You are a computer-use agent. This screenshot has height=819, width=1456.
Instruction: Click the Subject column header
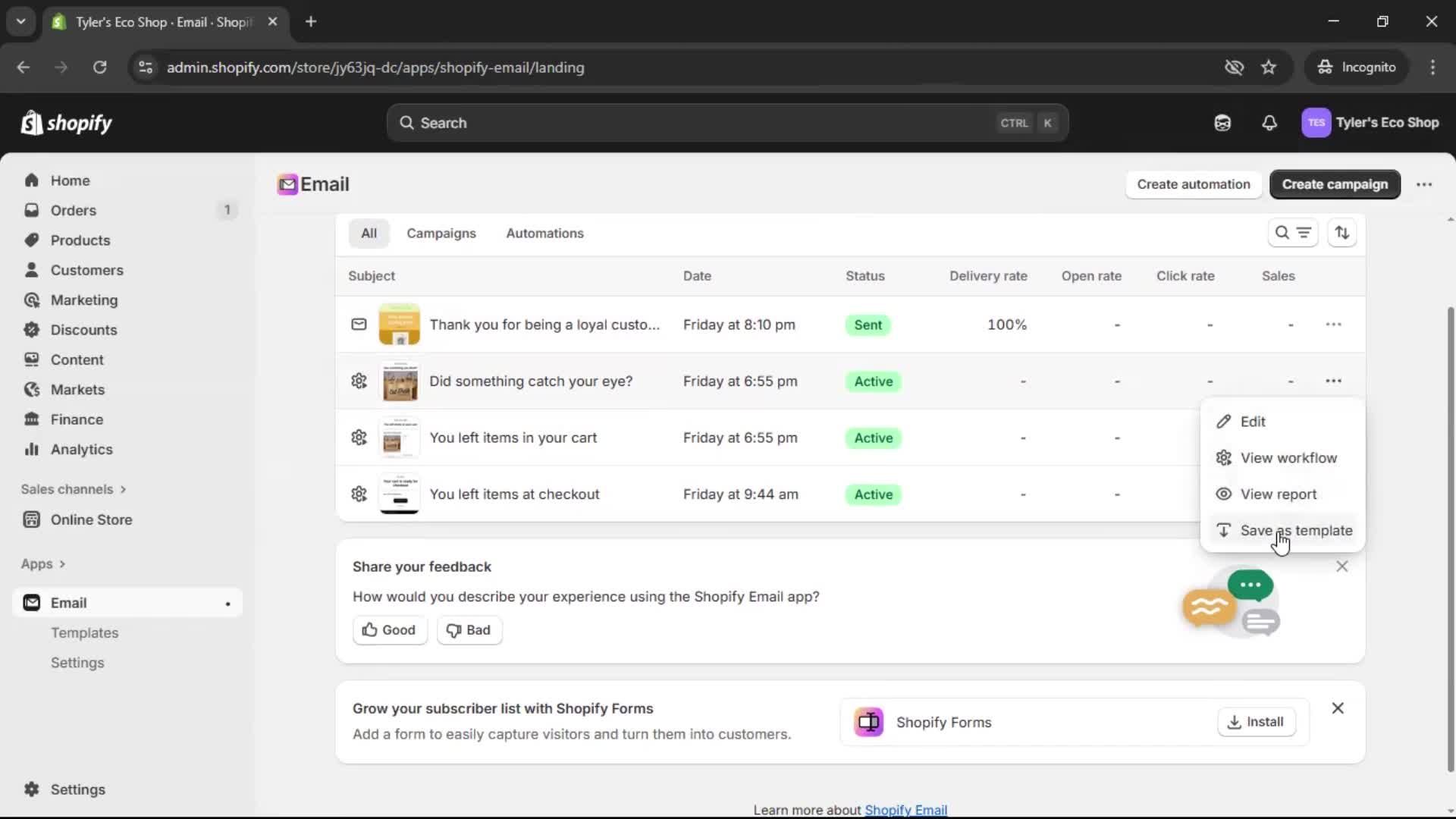372,276
